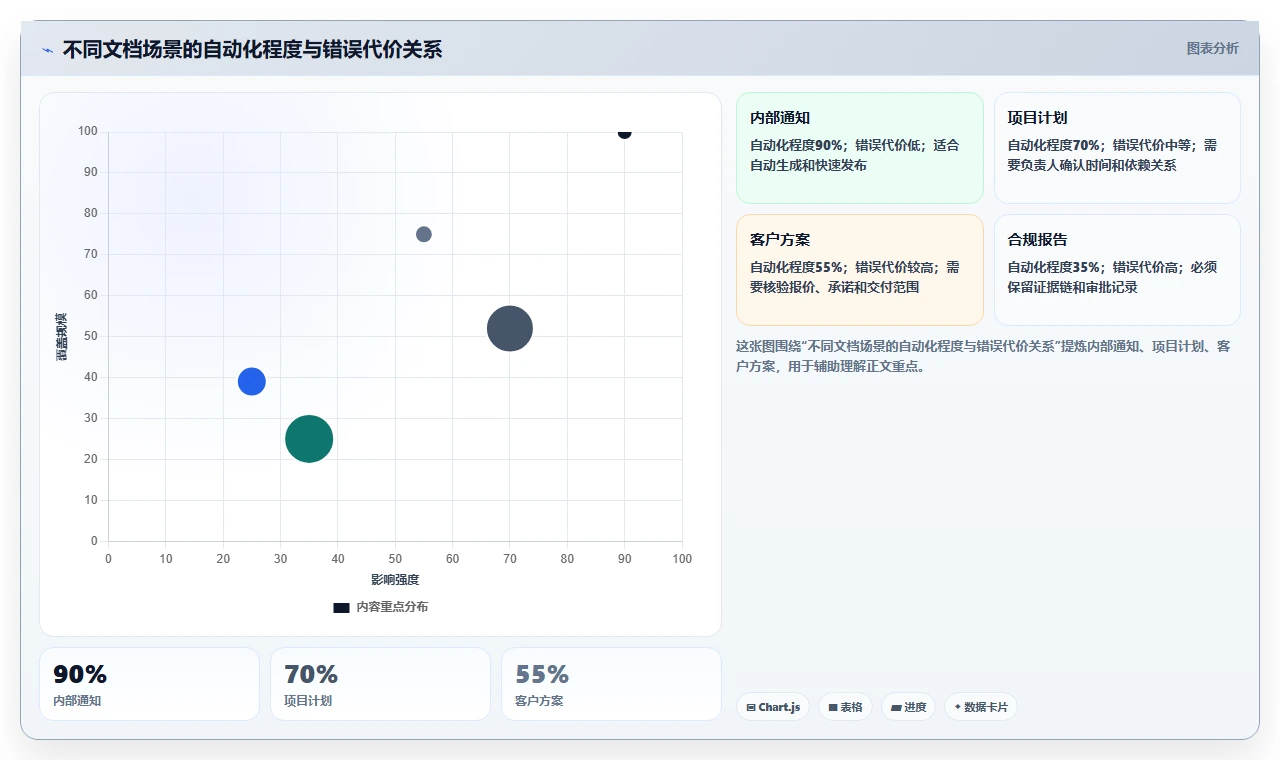This screenshot has width=1280, height=760.
Task: Click the main title 不同文档场景的自动化程度与错误代价关系
Action: pyautogui.click(x=252, y=49)
